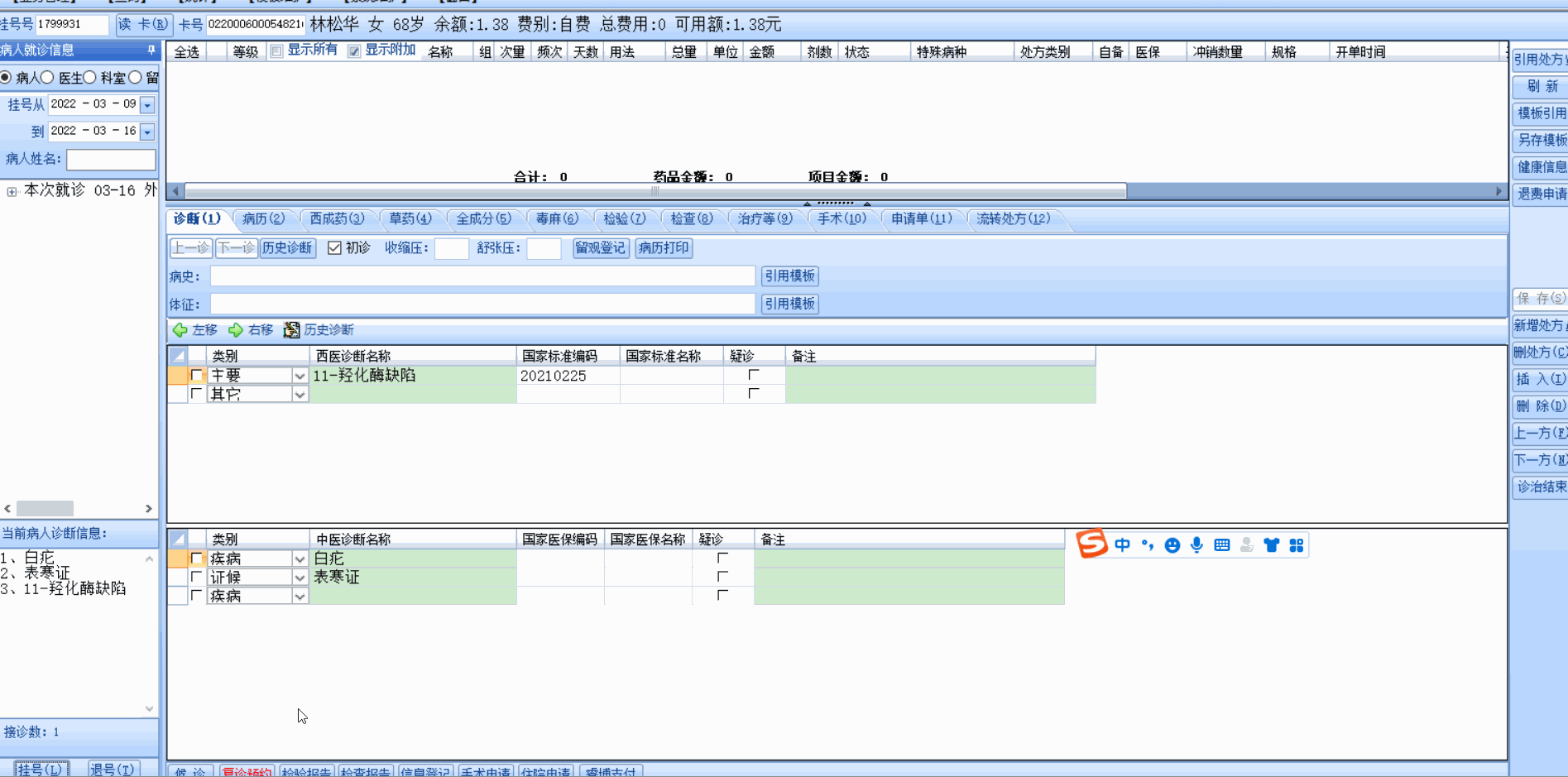Open the 到 end date dropdown

tap(147, 132)
